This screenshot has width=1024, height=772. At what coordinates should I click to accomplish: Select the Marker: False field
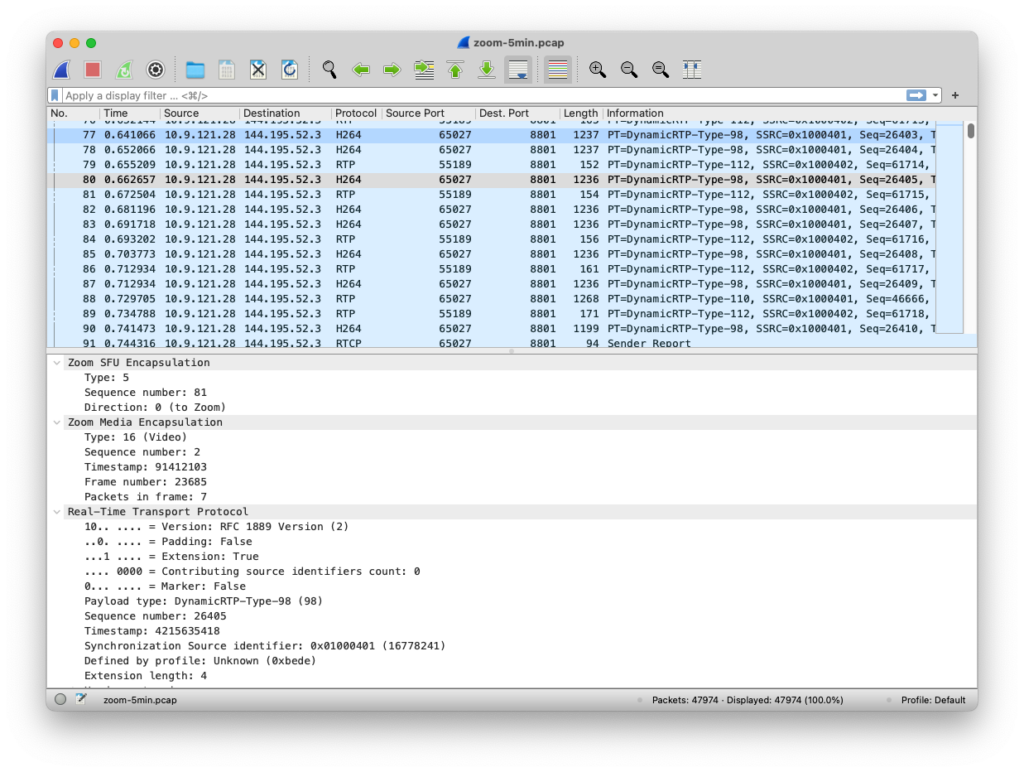165,587
